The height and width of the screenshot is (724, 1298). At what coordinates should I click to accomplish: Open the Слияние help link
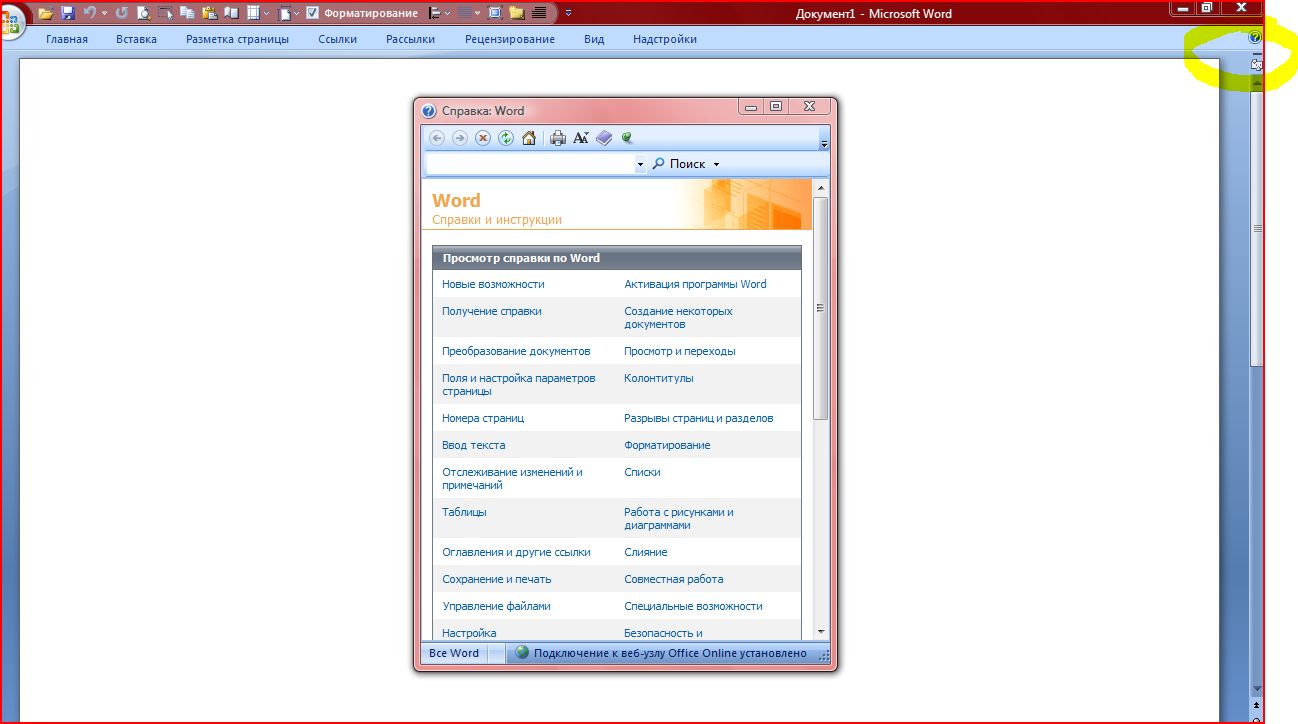[645, 552]
